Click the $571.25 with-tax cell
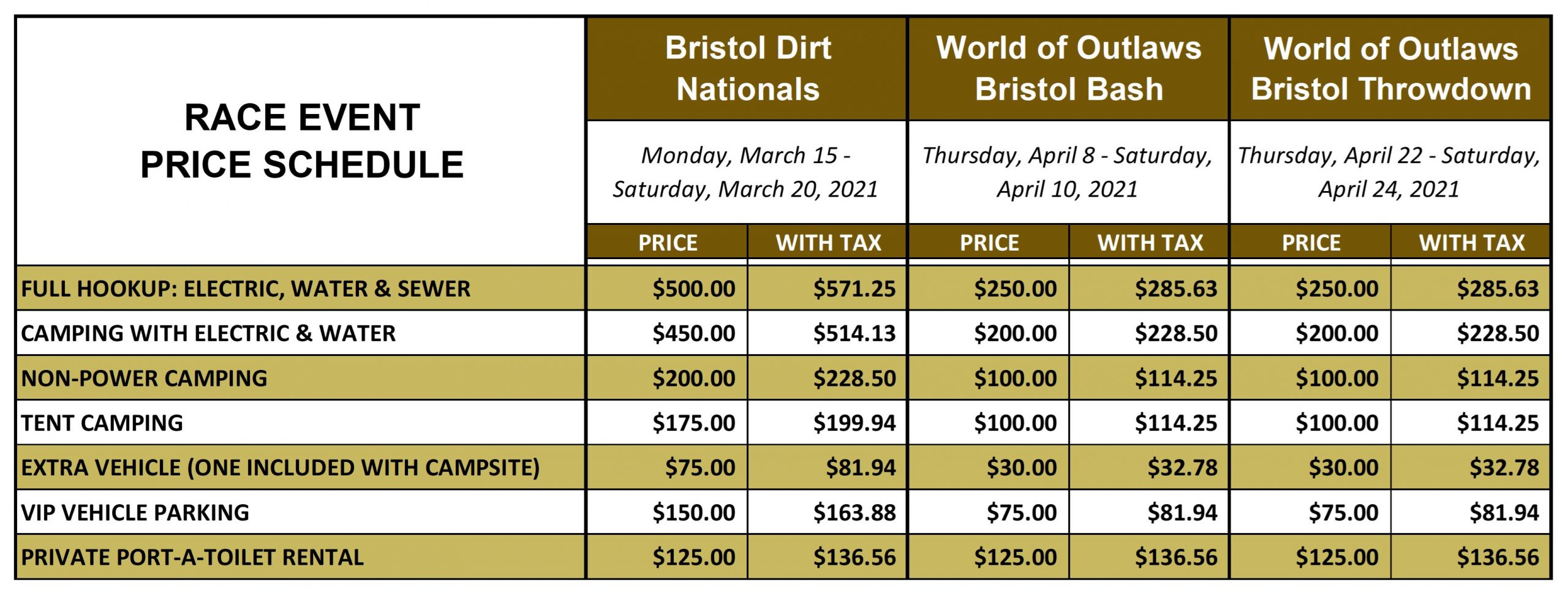 [827, 288]
